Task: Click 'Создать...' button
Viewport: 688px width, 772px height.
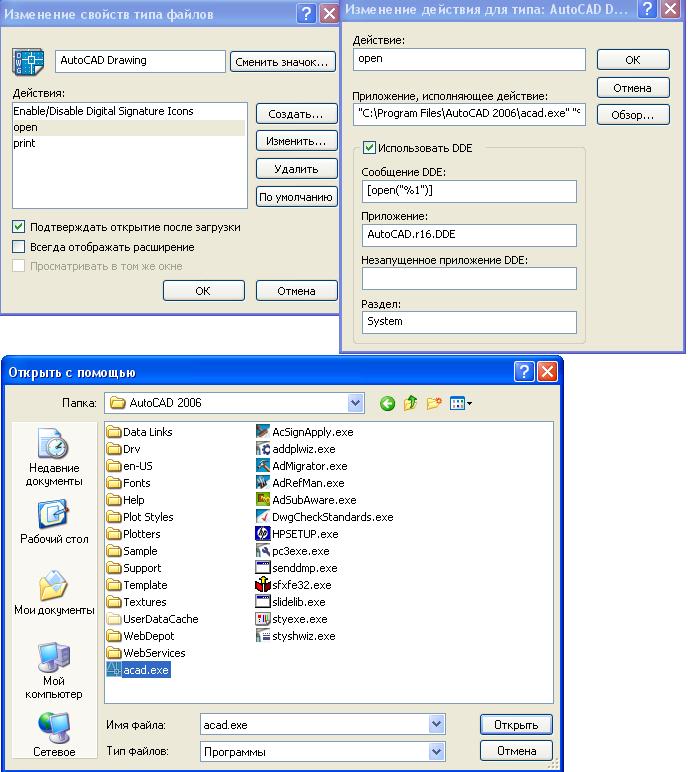Action: pyautogui.click(x=296, y=114)
